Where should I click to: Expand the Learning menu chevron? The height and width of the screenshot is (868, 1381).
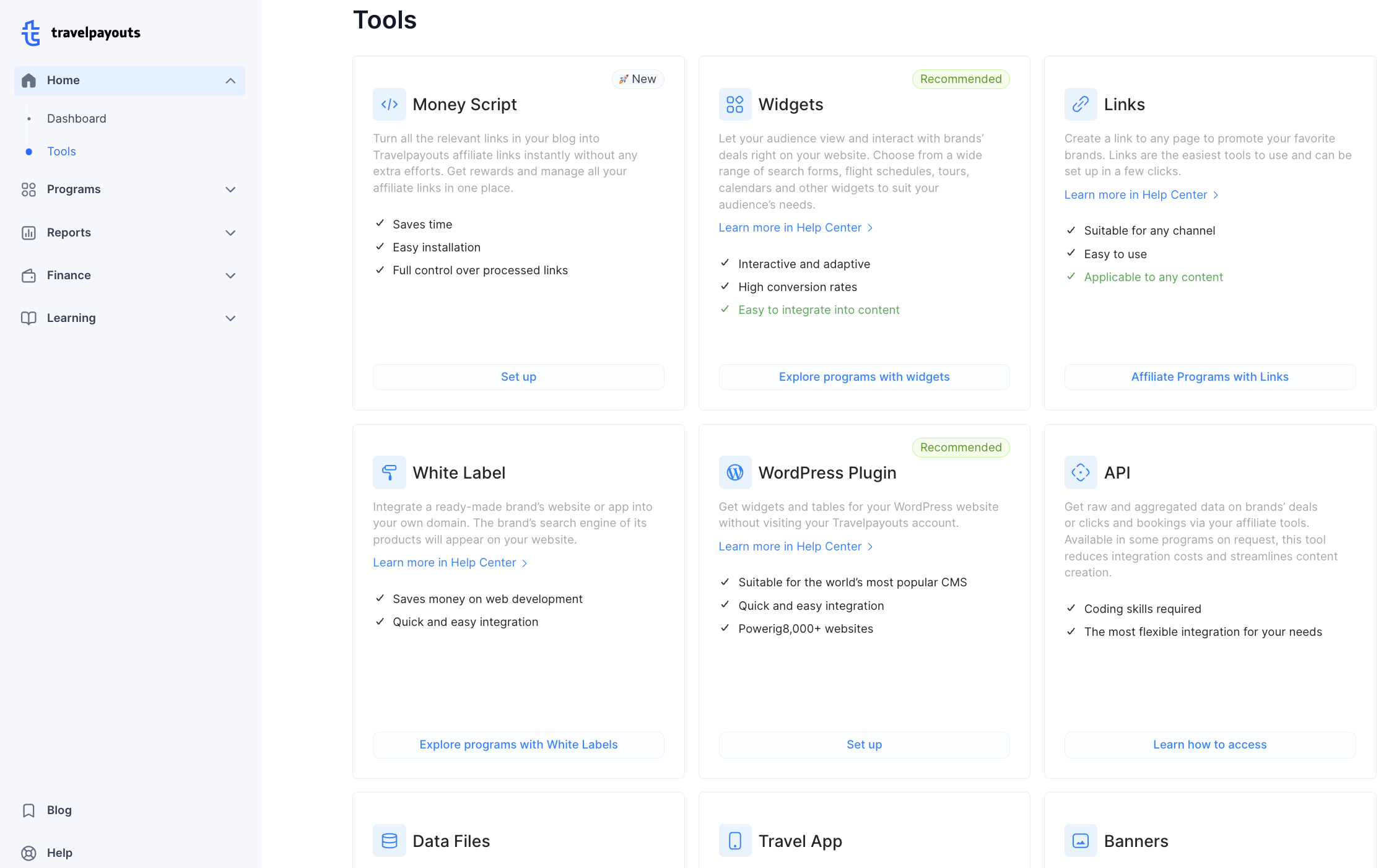230,318
